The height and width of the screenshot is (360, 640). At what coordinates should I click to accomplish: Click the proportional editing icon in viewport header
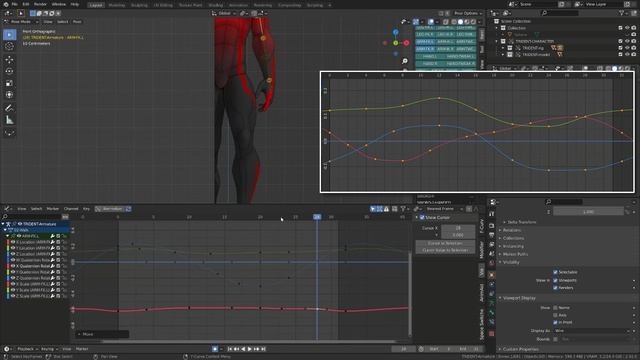pos(254,13)
